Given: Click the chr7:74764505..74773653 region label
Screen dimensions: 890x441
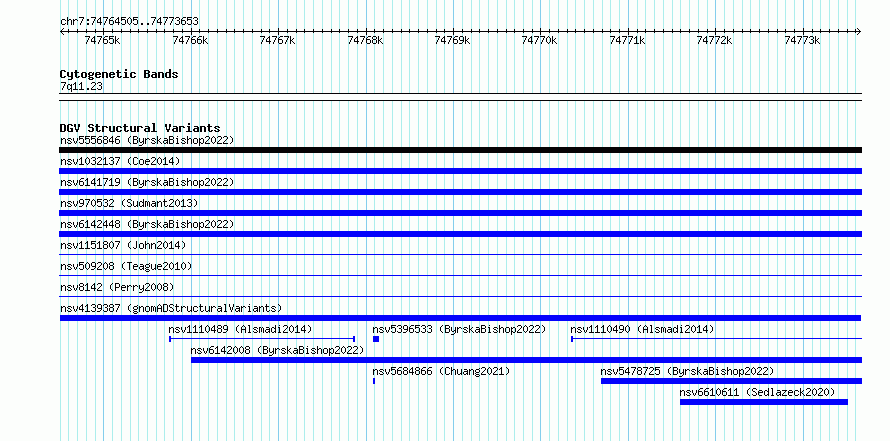Looking at the screenshot, I should click(129, 22).
